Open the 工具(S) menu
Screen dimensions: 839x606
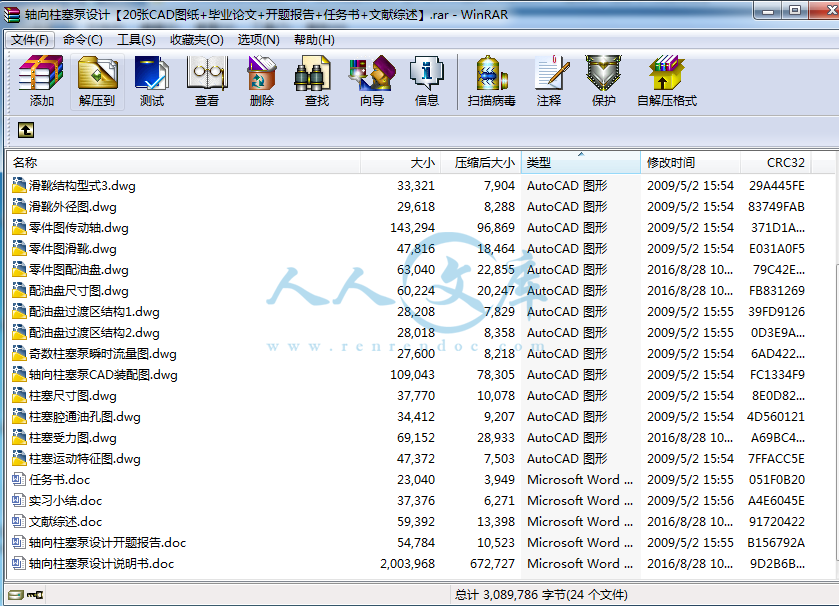click(x=136, y=40)
